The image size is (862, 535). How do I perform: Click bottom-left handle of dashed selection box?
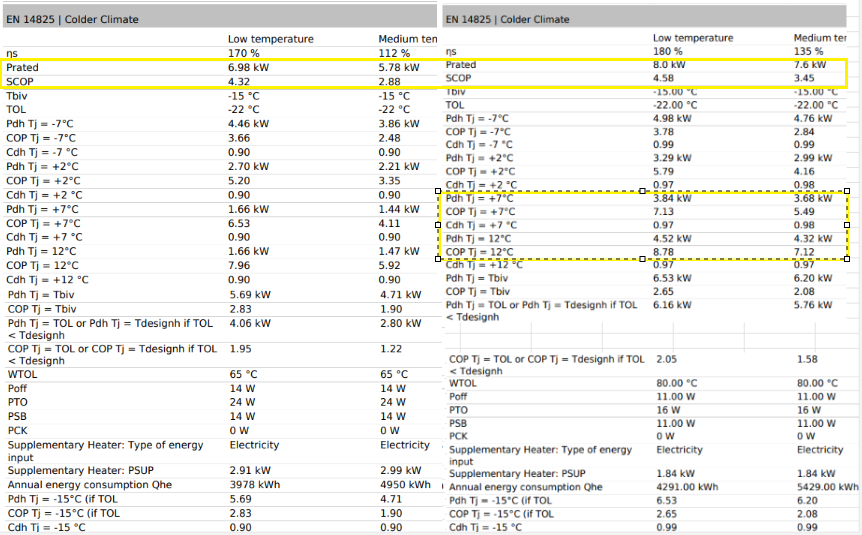(x=440, y=258)
